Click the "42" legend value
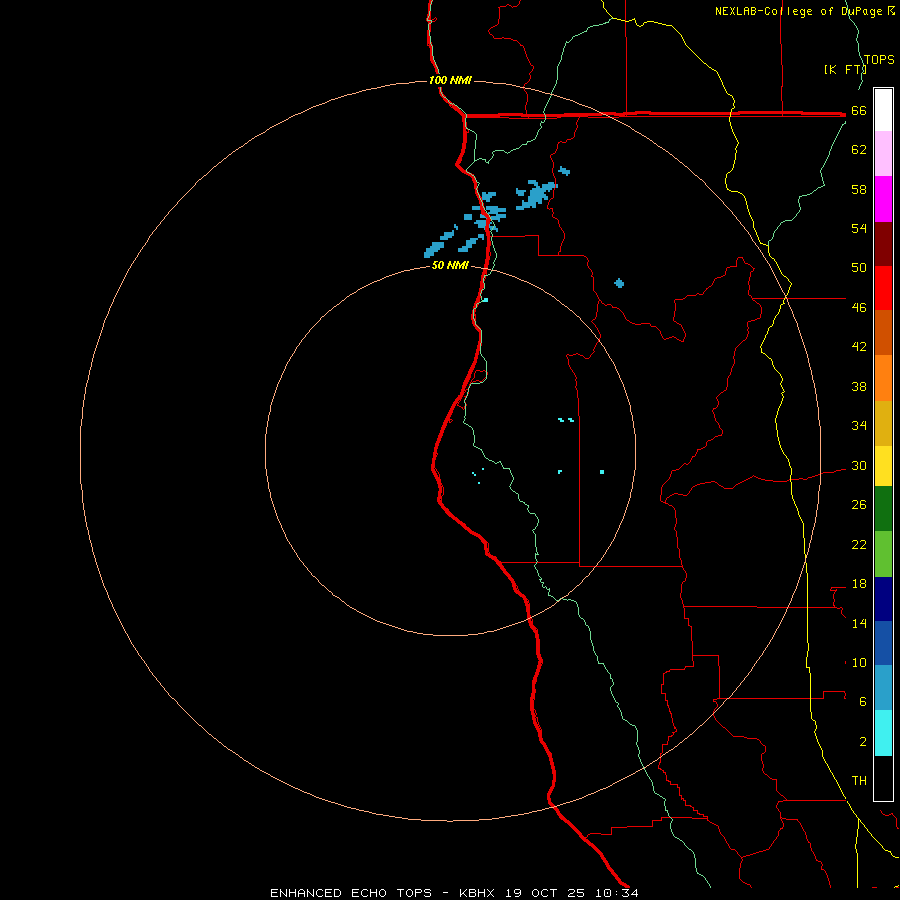Image resolution: width=900 pixels, height=900 pixels. pyautogui.click(x=859, y=347)
